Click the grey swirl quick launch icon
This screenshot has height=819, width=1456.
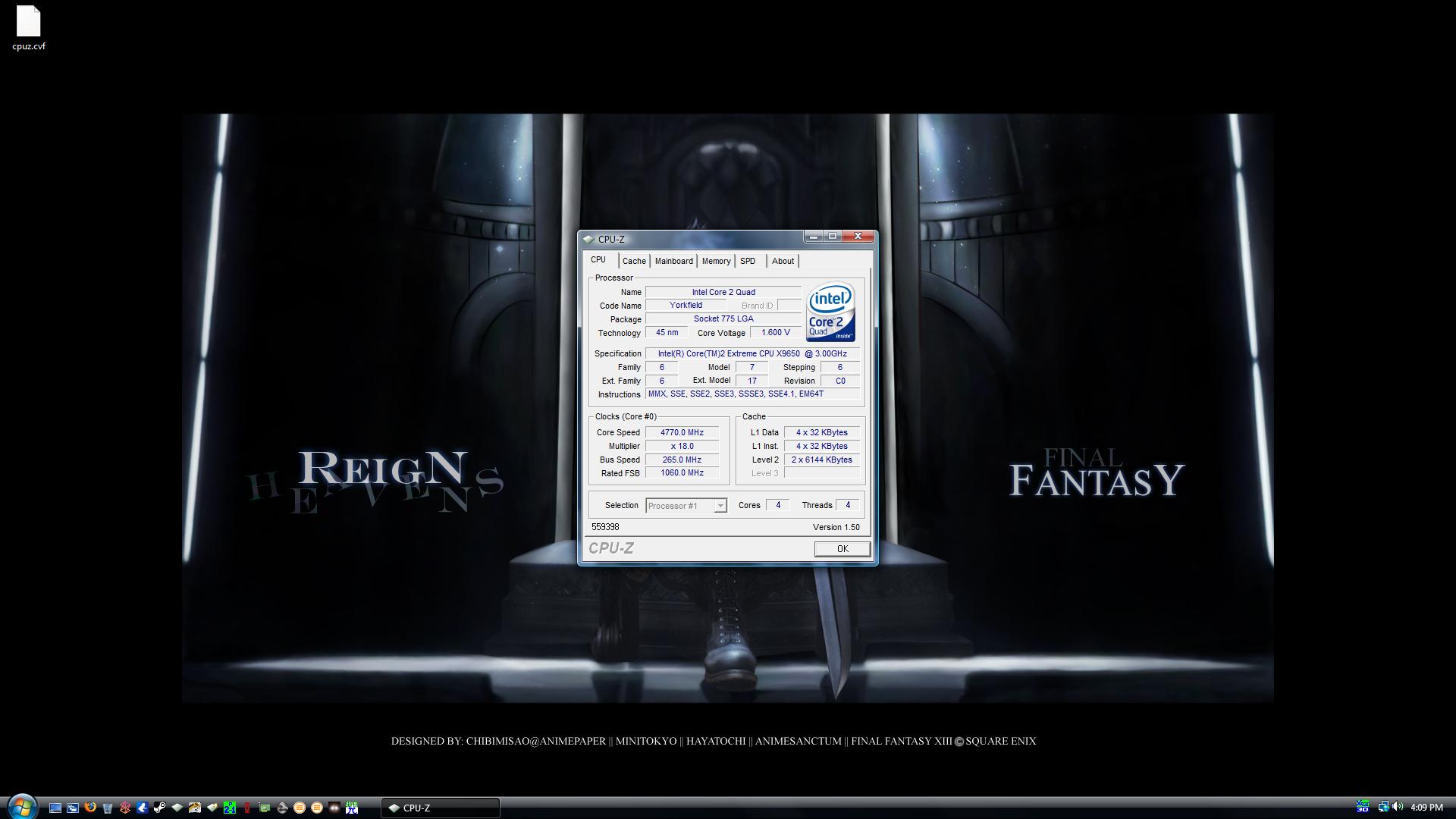282,808
